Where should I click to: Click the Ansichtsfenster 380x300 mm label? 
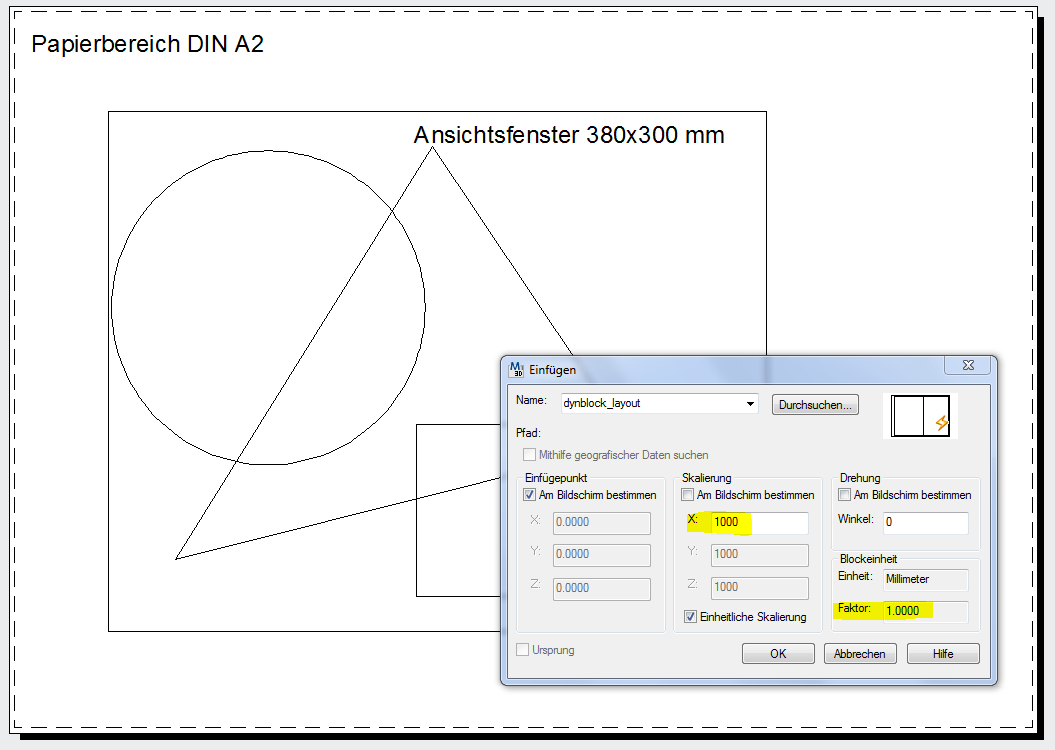click(568, 135)
